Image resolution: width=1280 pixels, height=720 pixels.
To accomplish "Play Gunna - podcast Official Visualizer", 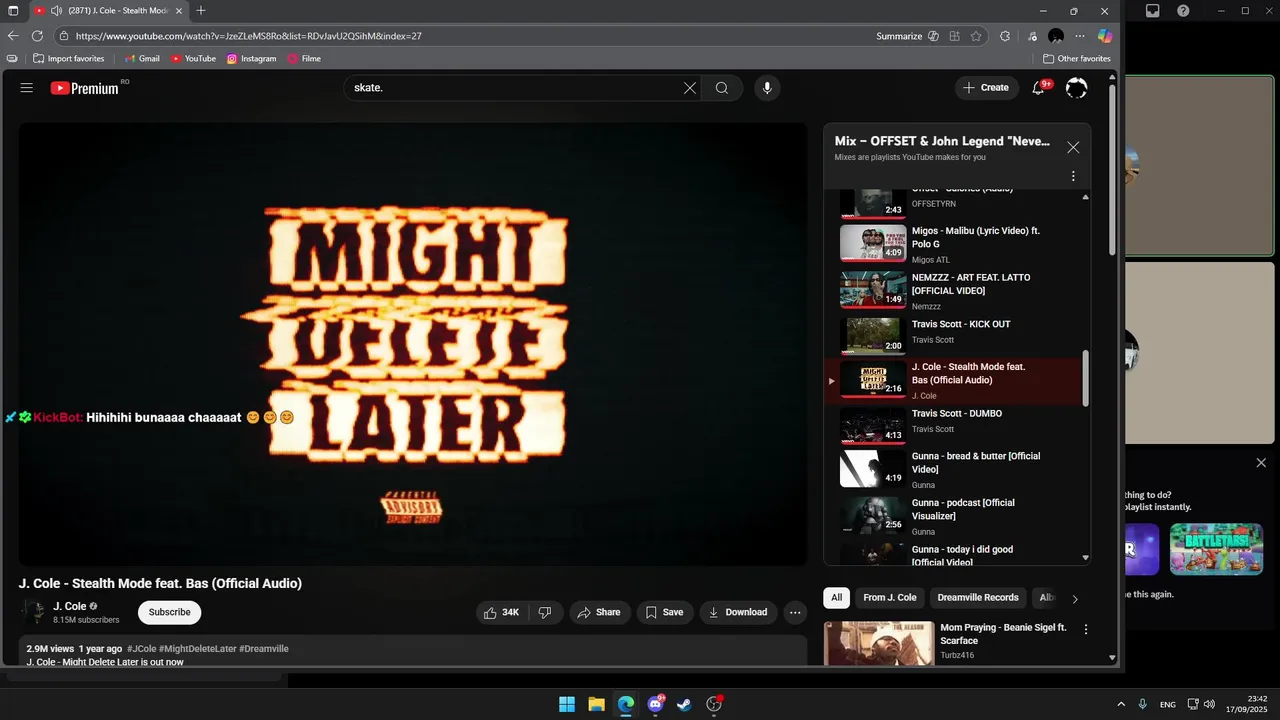I will tap(958, 516).
